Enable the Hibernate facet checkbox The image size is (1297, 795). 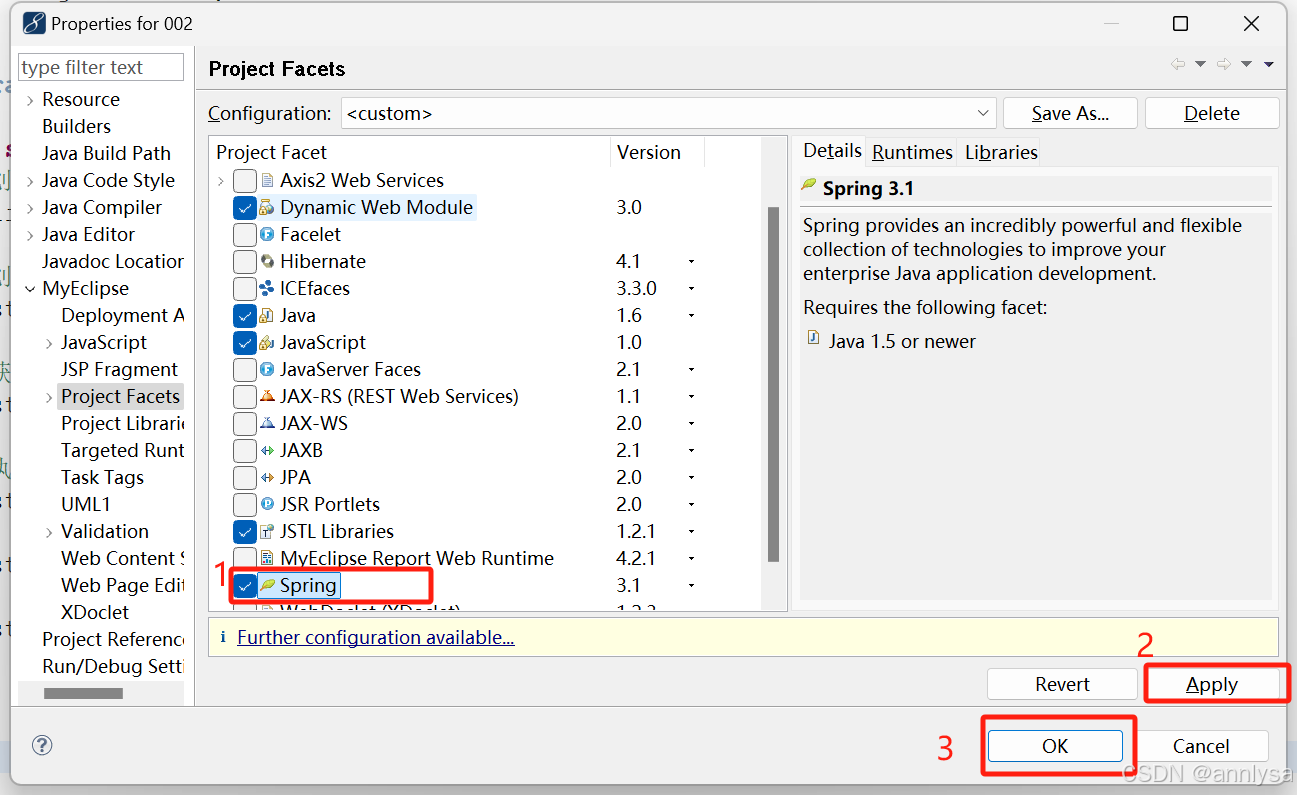coord(245,262)
